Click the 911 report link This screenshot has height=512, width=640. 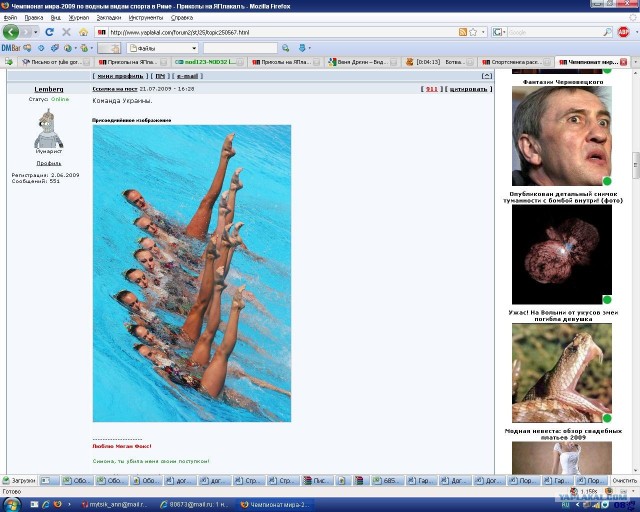point(431,89)
